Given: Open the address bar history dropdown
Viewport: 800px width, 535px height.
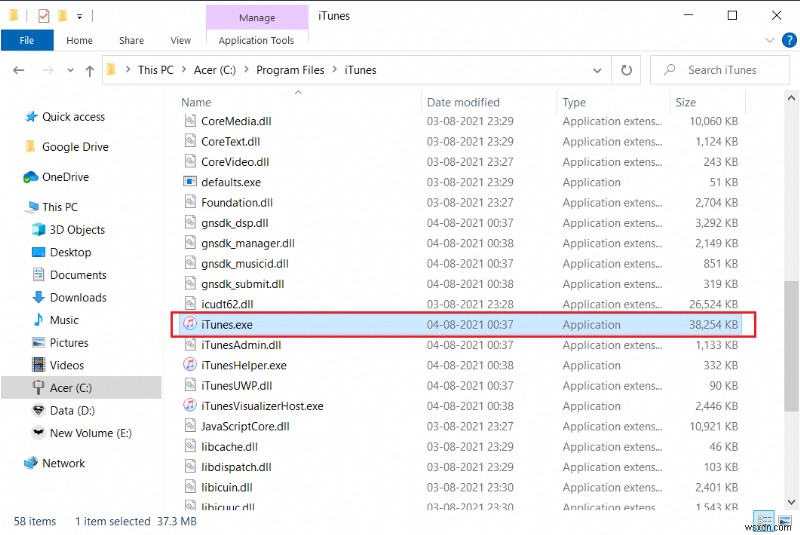Looking at the screenshot, I should (x=598, y=70).
